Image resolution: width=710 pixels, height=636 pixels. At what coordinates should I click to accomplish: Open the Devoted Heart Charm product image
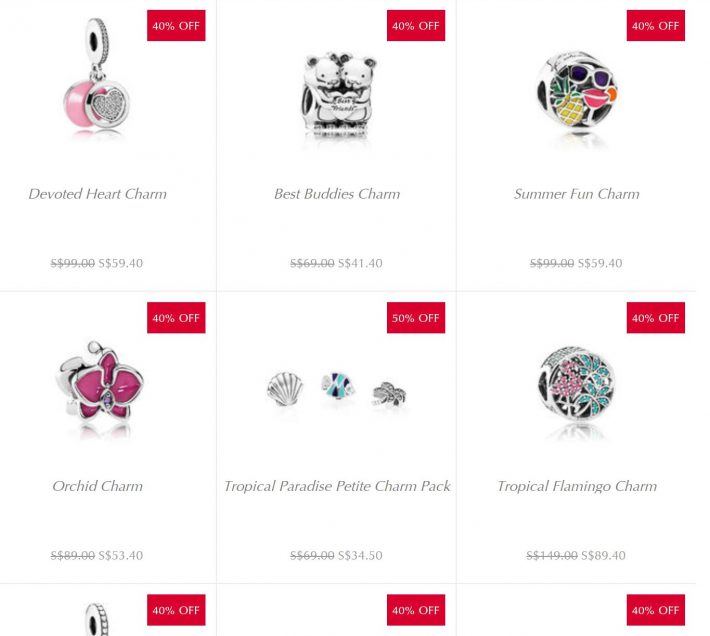pyautogui.click(x=96, y=77)
